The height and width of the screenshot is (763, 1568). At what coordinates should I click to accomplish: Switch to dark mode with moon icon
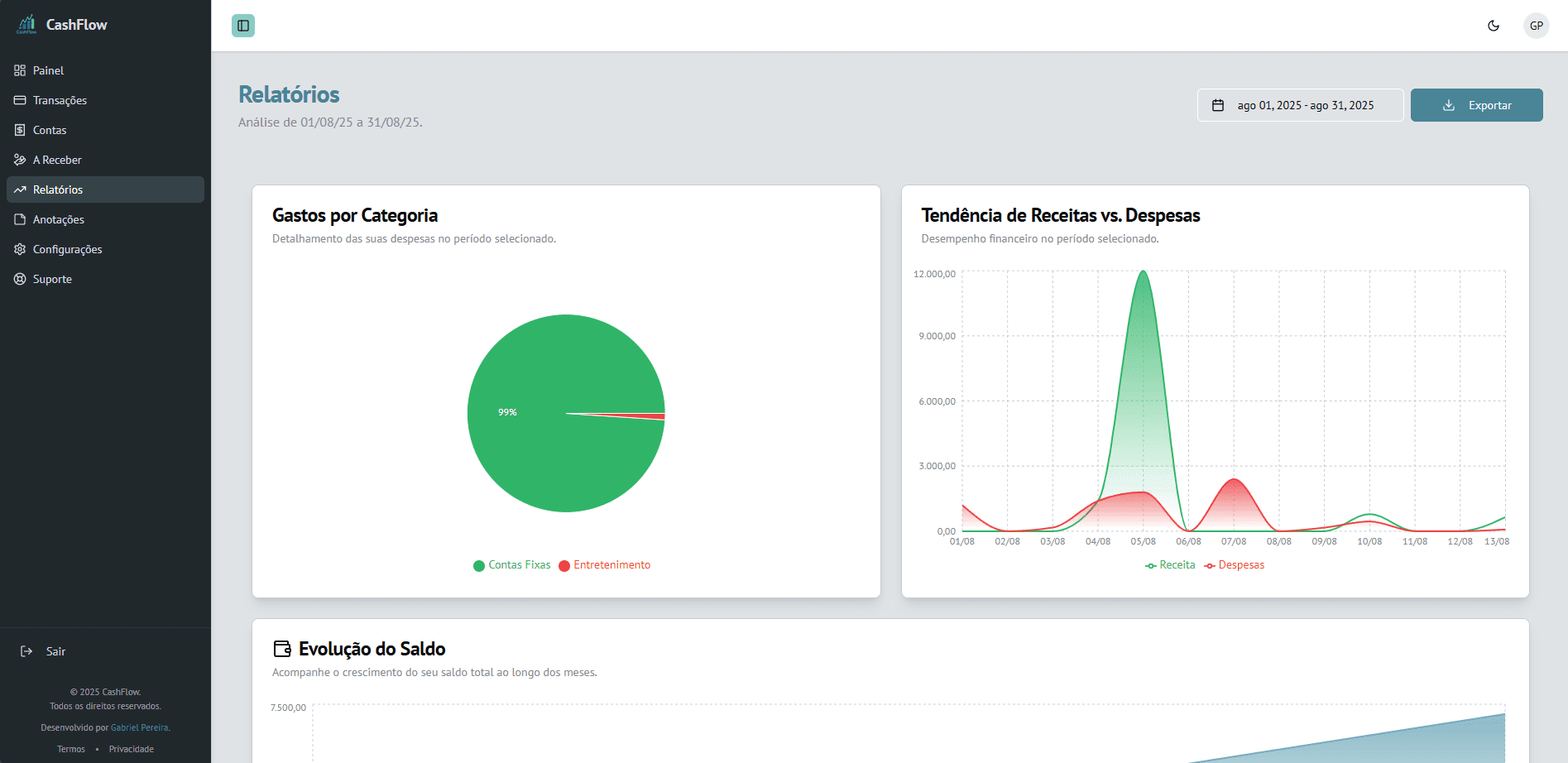[1494, 26]
